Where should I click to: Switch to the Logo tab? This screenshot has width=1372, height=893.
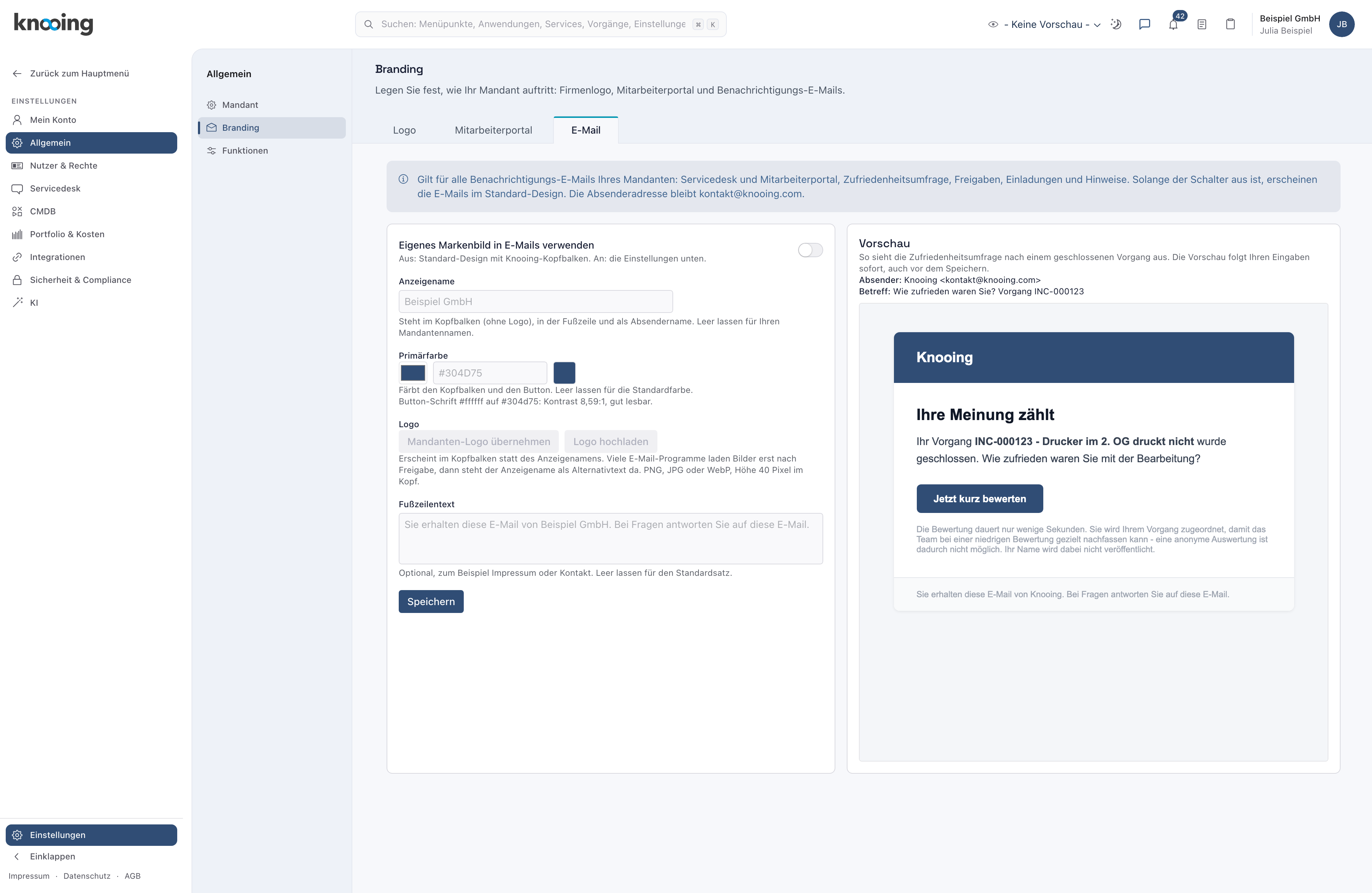tap(404, 130)
